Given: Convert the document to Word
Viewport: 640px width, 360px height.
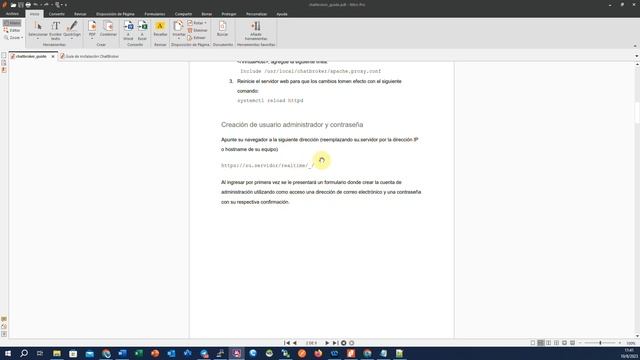Looking at the screenshot, I should [x=128, y=30].
